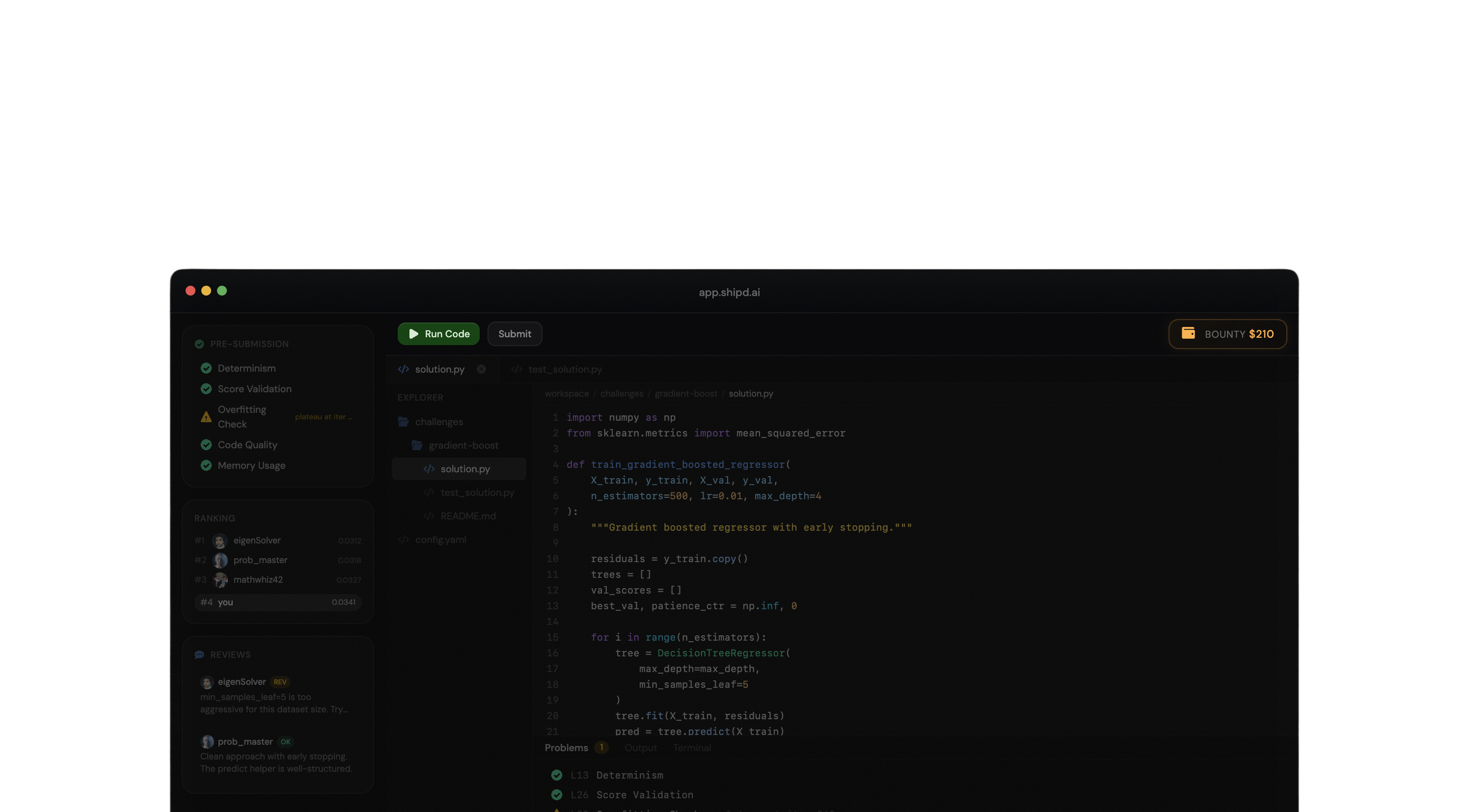Click check icon beside L26 Score Validation
Viewport: 1469px width, 812px height.
point(557,794)
